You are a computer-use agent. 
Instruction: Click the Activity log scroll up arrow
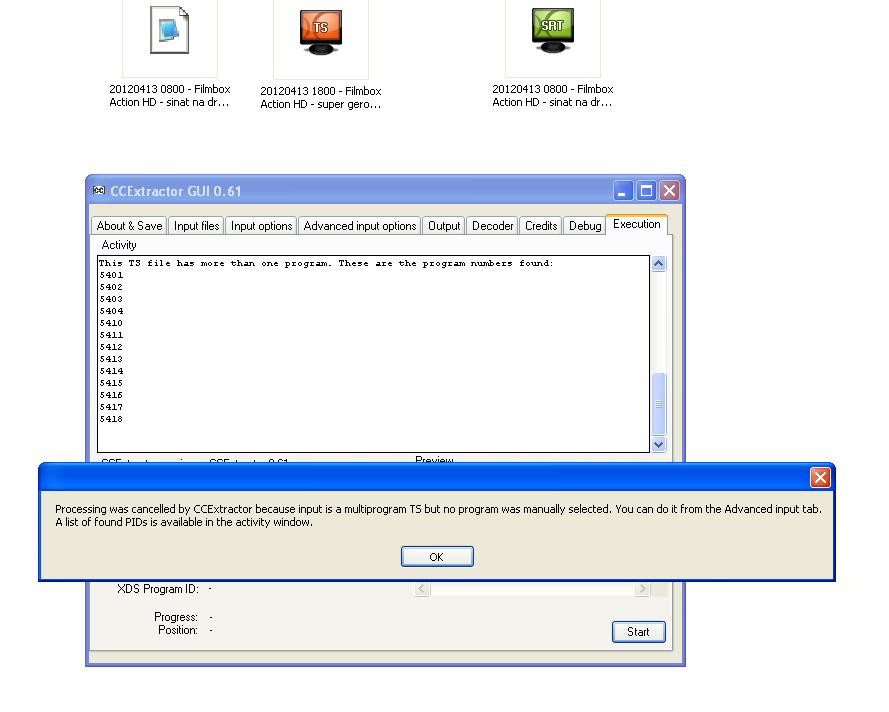pyautogui.click(x=658, y=264)
